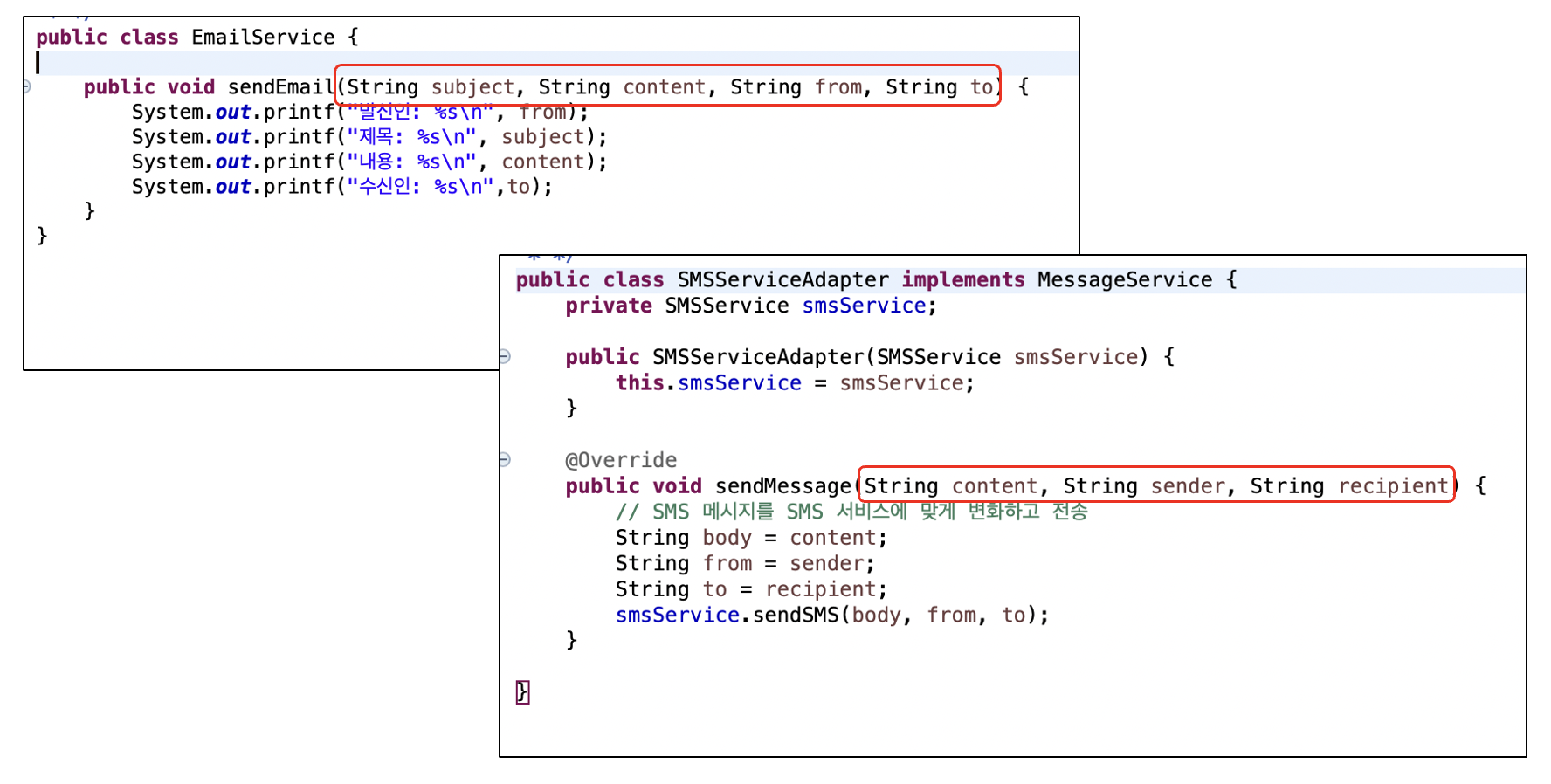Click the 'String to = recipient;' line
Viewport: 1551px width, 784px height.
(x=751, y=589)
